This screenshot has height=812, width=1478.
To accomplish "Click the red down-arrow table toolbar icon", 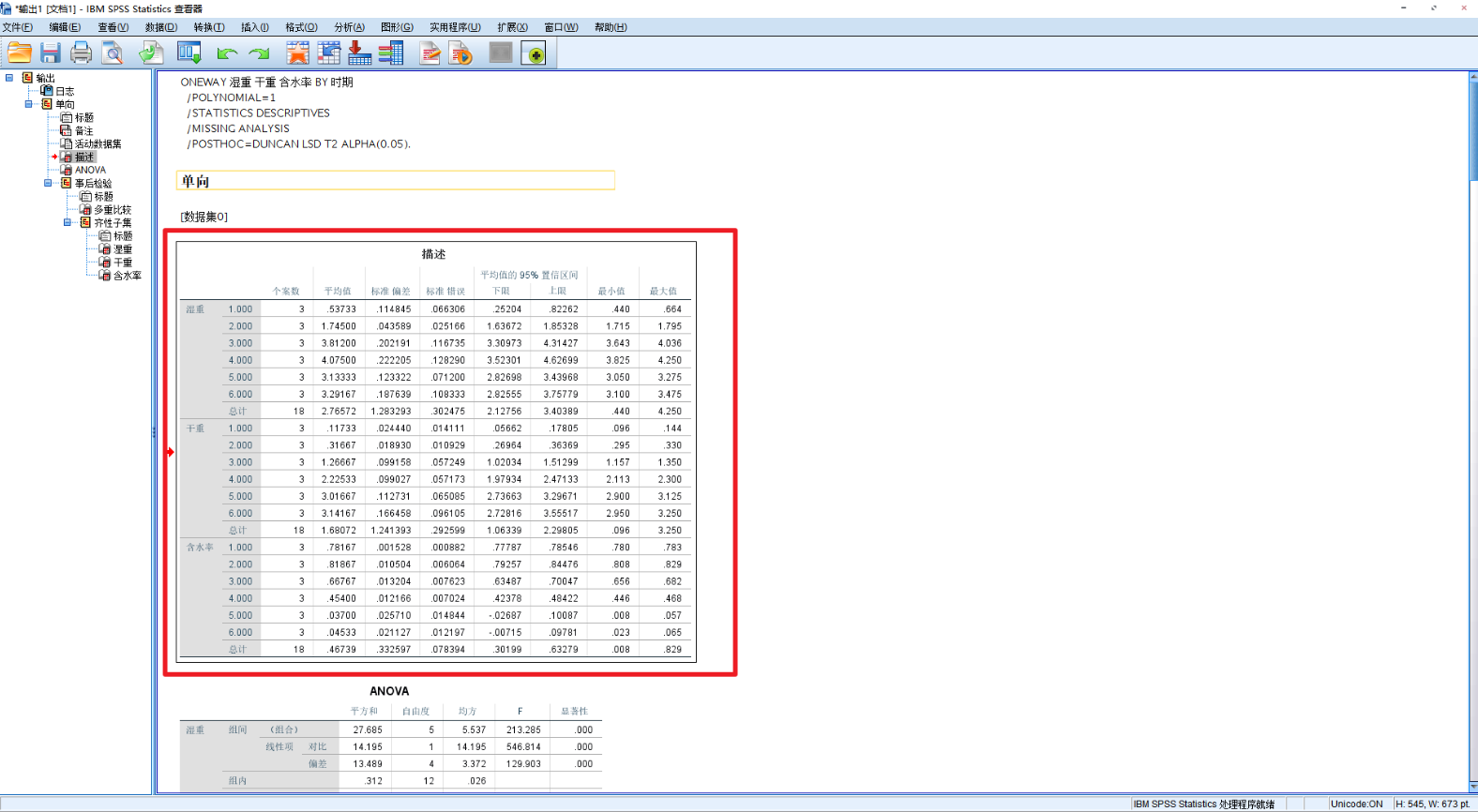I will click(360, 53).
